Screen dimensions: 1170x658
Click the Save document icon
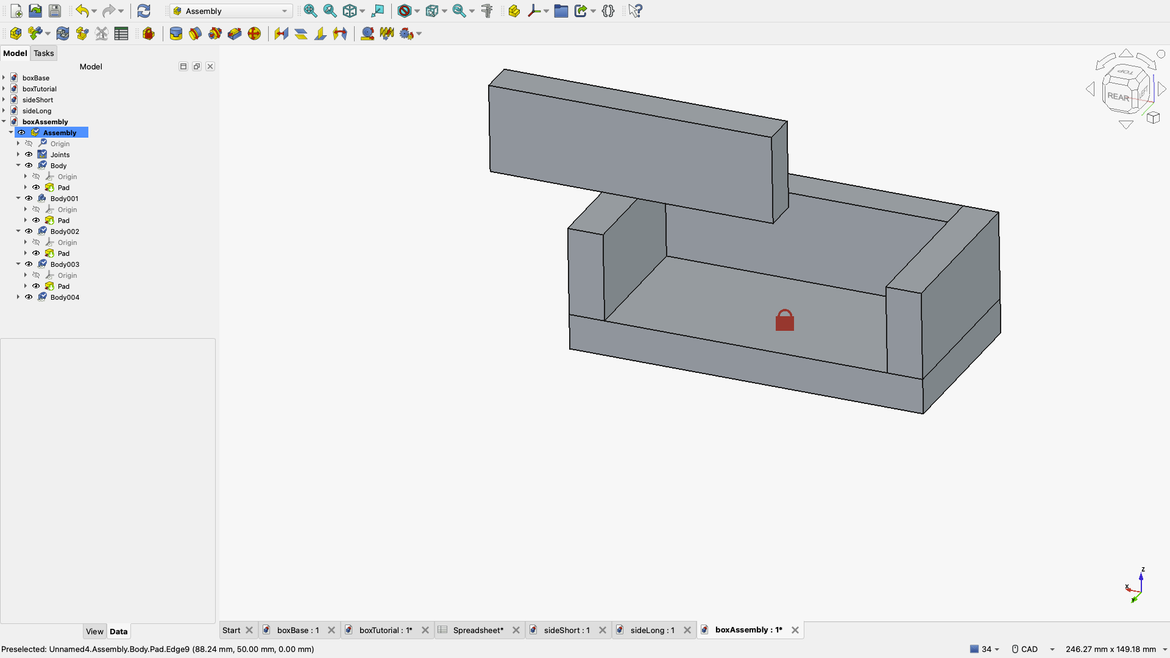tap(55, 11)
